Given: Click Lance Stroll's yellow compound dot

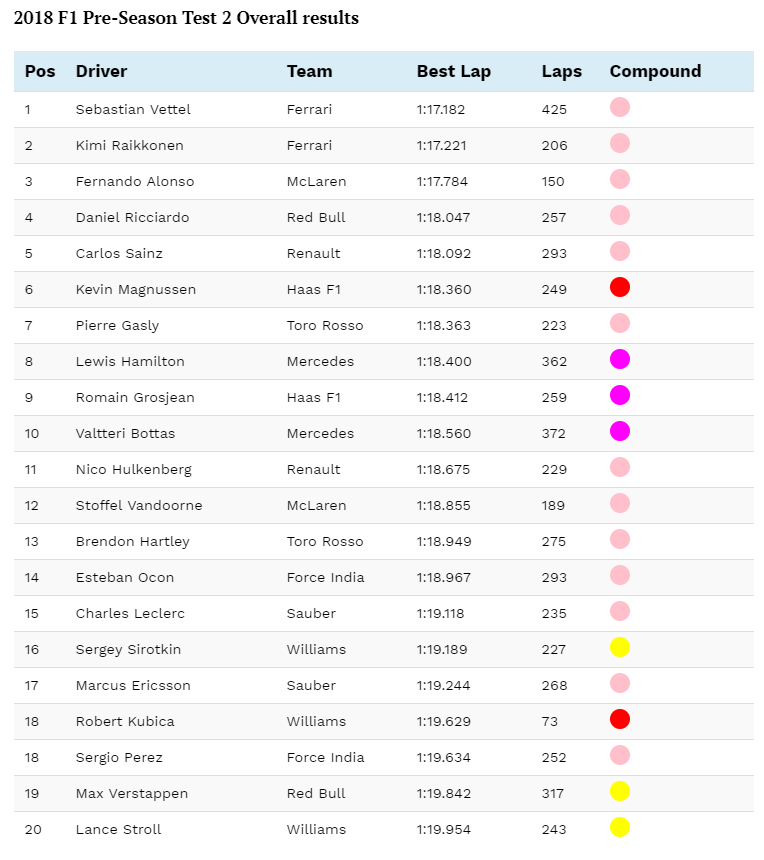Looking at the screenshot, I should coord(620,827).
